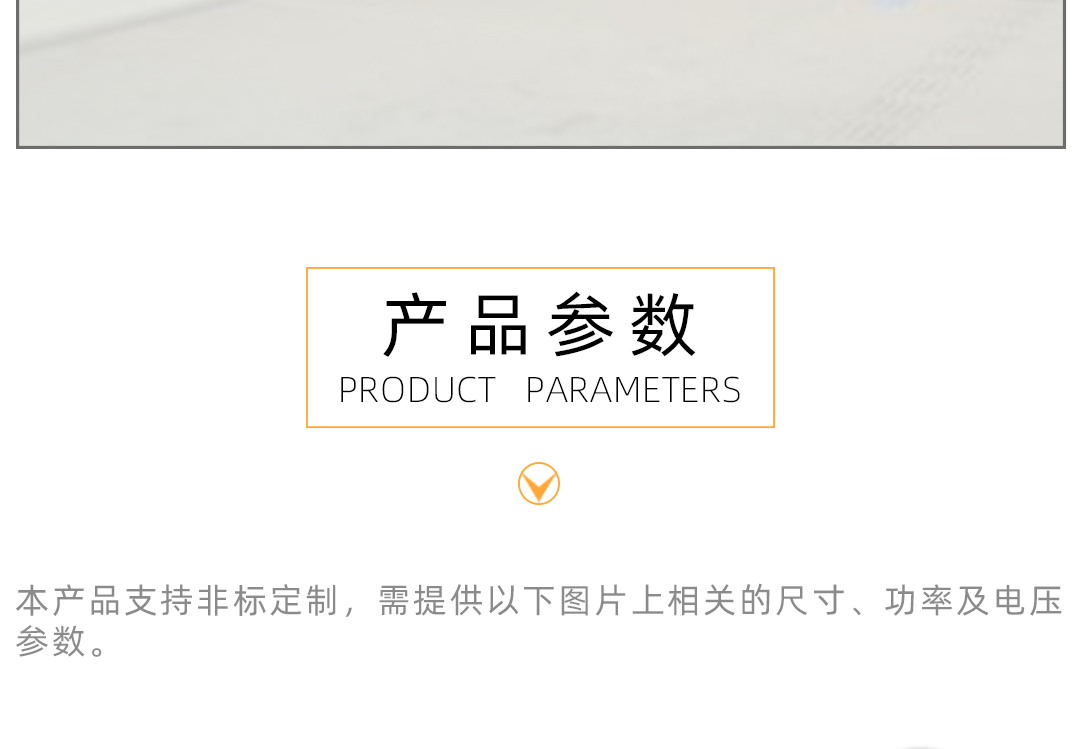Viewport: 1080px width, 749px height.
Task: Click 本产品 at start of the description
Action: (69, 601)
